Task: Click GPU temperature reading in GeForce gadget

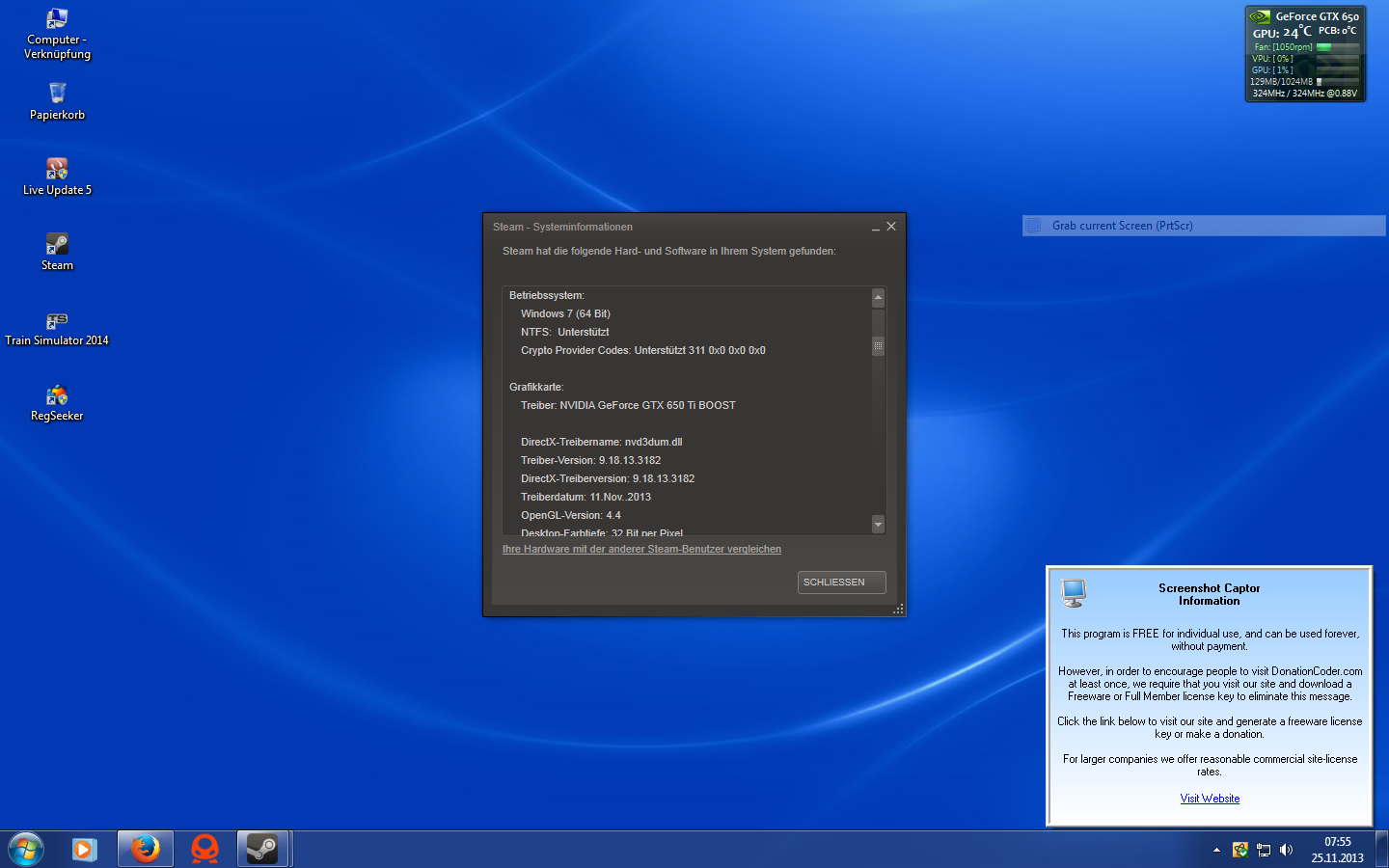Action: 1282,33
